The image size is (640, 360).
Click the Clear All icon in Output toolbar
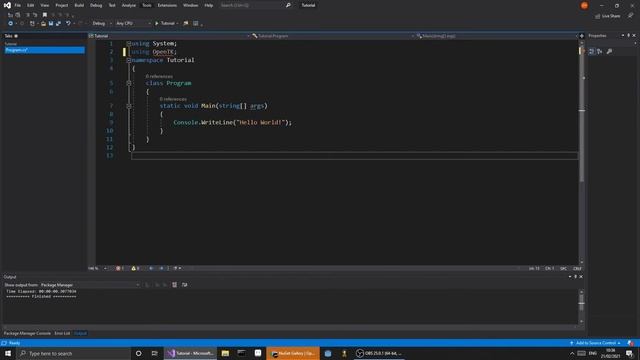(x=175, y=285)
